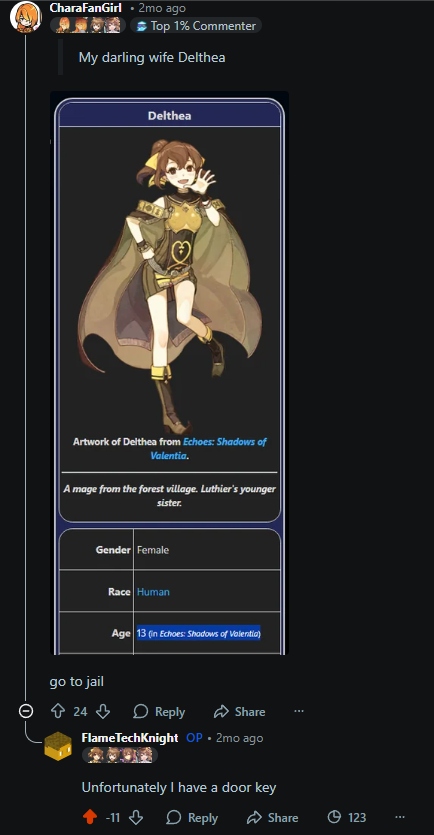Image resolution: width=434 pixels, height=835 pixels.
Task: Downvote the "go to jail" comment
Action: click(103, 711)
